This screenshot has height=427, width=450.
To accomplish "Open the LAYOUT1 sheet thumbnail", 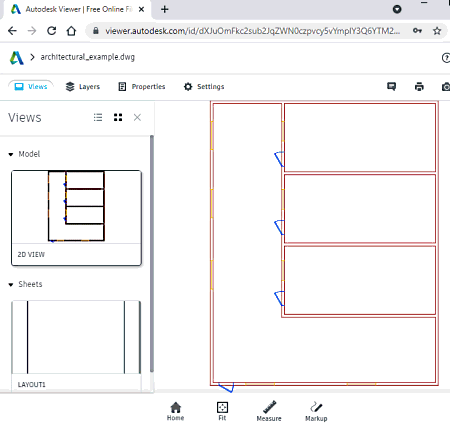I will [76, 345].
